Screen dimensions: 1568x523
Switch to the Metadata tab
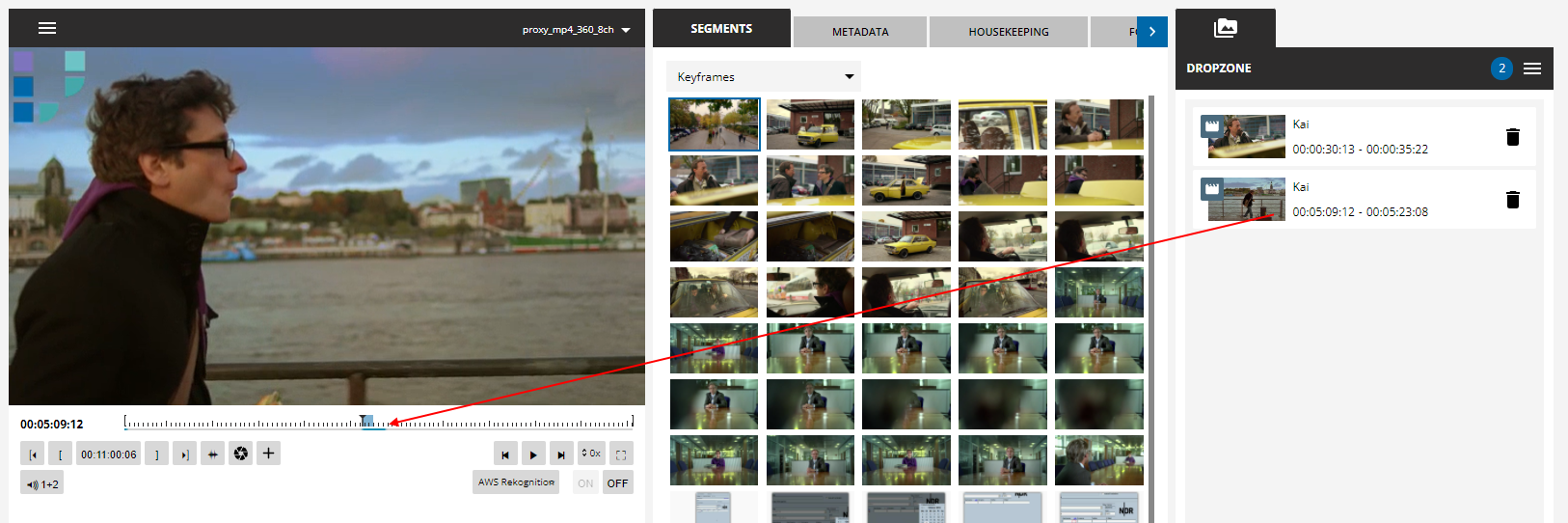point(859,32)
